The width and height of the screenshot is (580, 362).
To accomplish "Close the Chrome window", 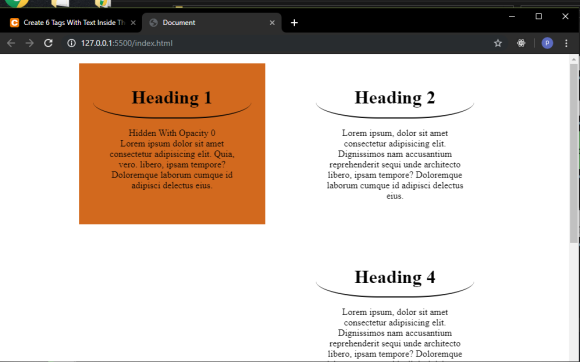I will (565, 16).
